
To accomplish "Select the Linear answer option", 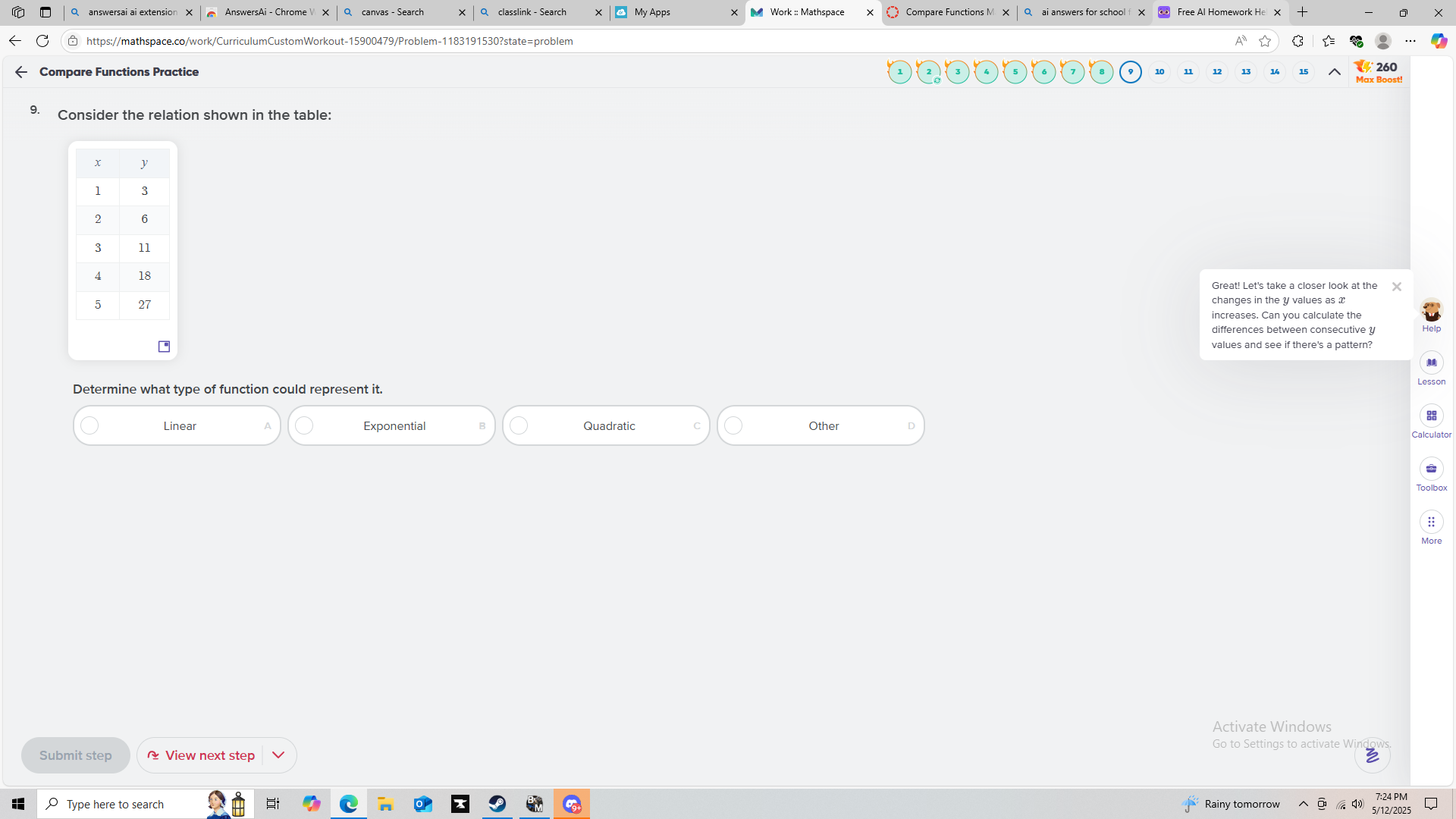I will pos(177,425).
